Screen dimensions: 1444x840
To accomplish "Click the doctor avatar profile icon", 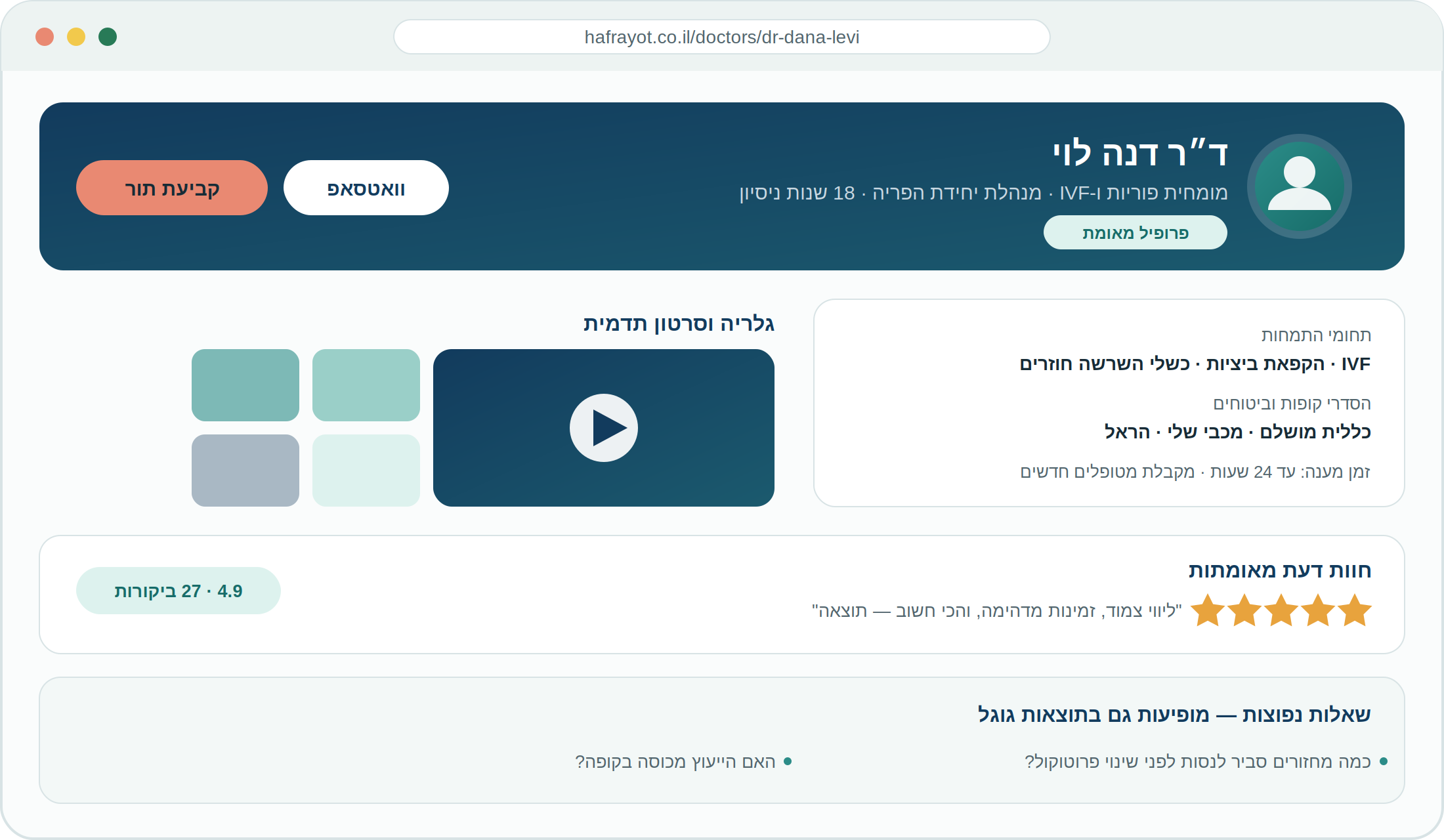I will click(x=1300, y=186).
